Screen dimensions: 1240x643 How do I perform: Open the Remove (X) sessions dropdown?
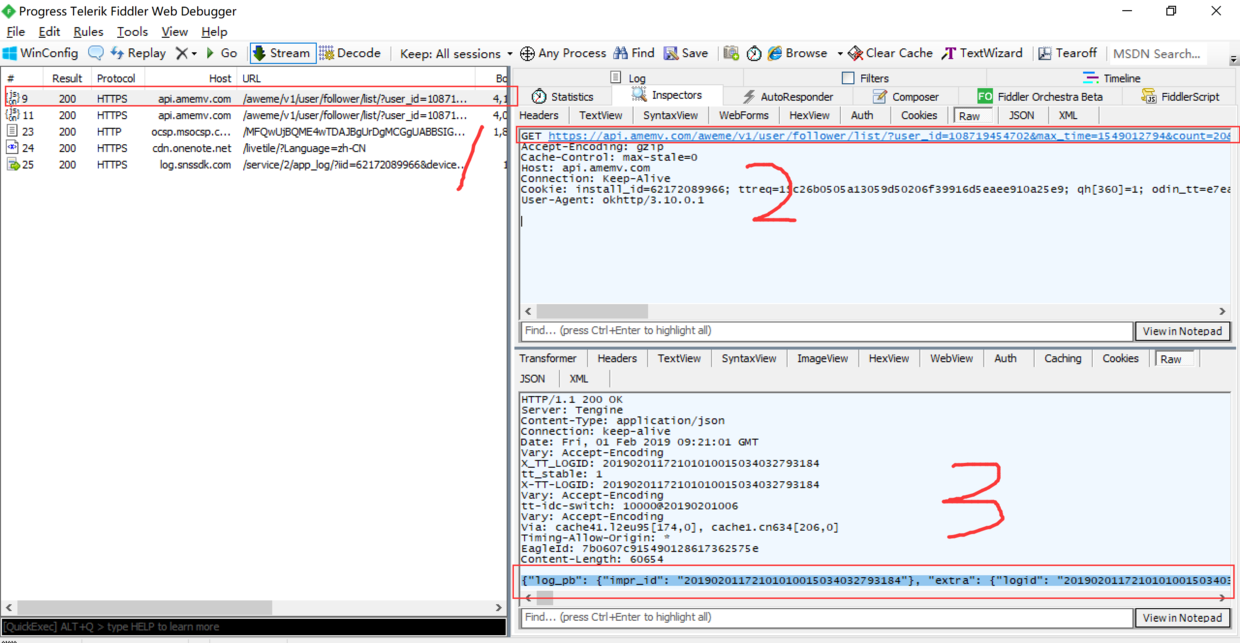pyautogui.click(x=186, y=53)
